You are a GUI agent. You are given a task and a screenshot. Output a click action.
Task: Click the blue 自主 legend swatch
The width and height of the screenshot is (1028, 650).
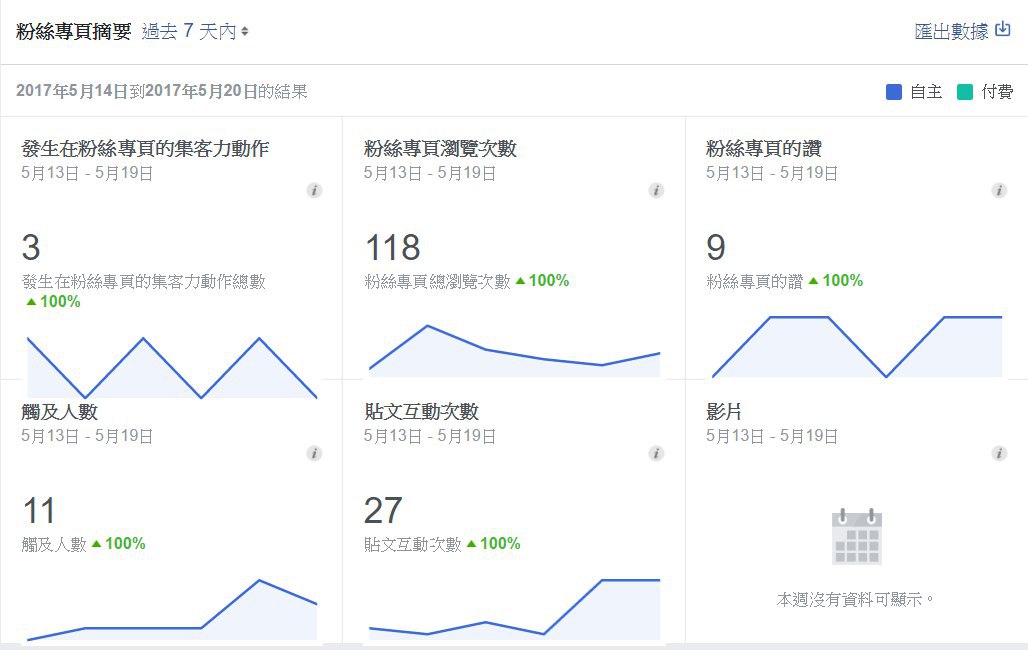pyautogui.click(x=894, y=92)
